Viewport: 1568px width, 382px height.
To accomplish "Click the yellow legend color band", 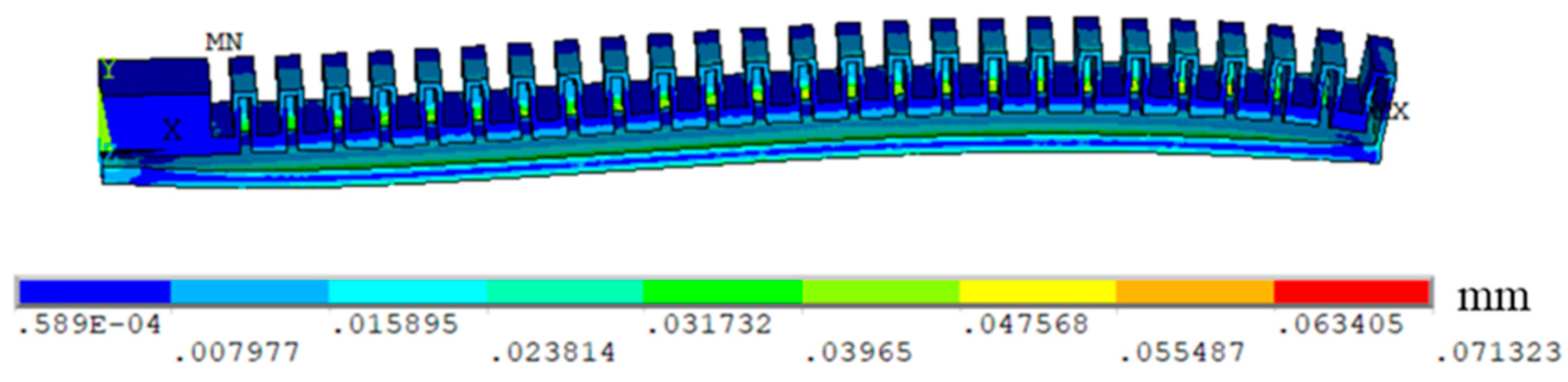I will (x=1037, y=292).
